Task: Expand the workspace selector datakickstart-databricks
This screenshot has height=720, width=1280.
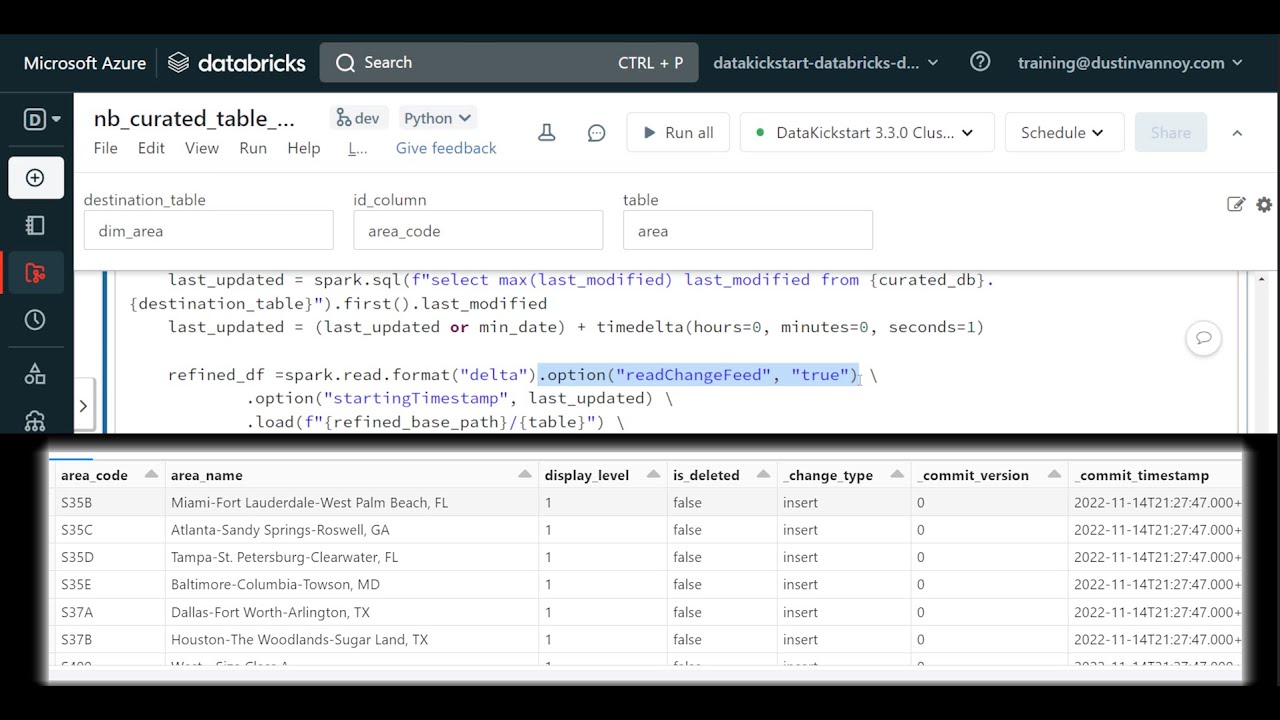Action: point(825,62)
